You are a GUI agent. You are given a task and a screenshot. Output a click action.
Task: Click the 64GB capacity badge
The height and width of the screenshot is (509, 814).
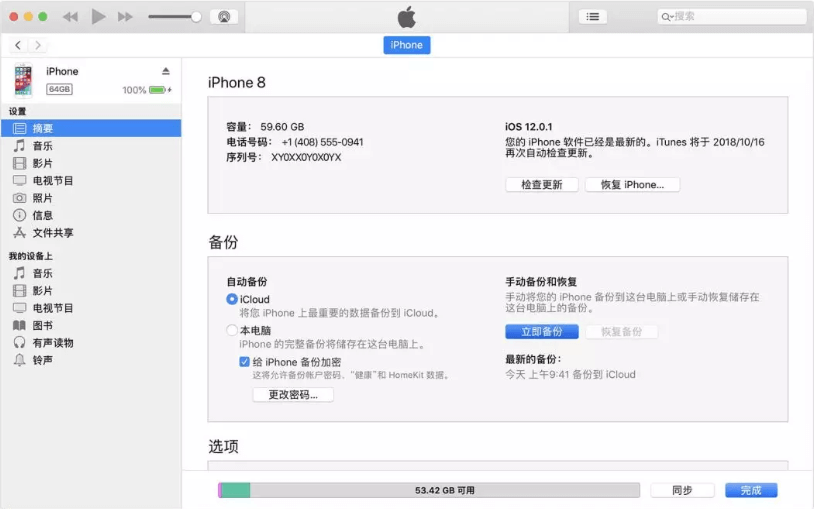(x=59, y=89)
